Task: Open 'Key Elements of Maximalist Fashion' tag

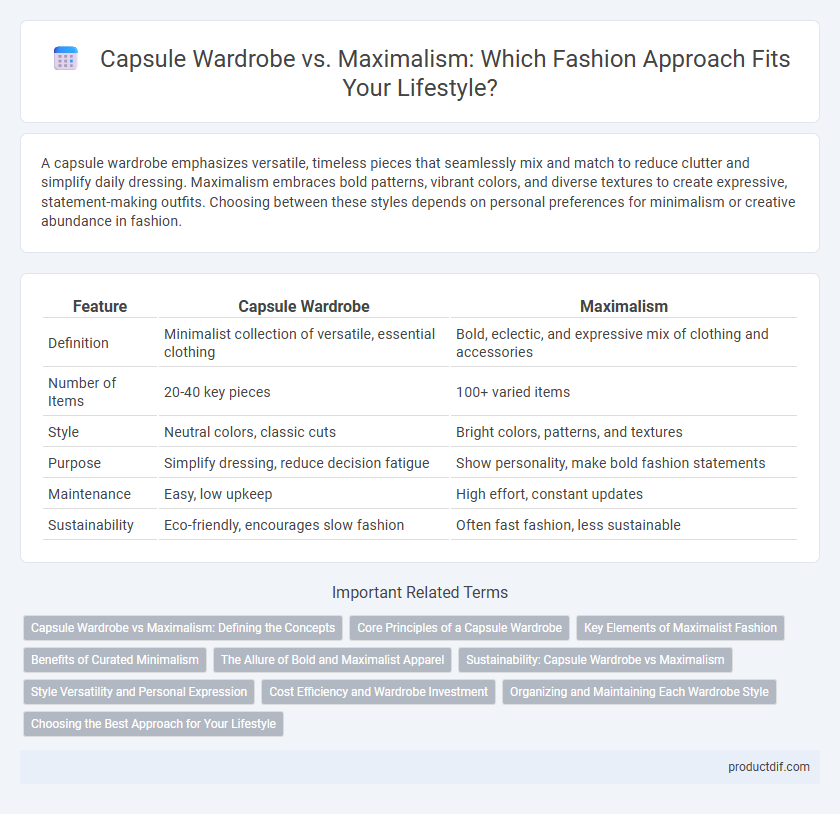Action: tap(680, 628)
